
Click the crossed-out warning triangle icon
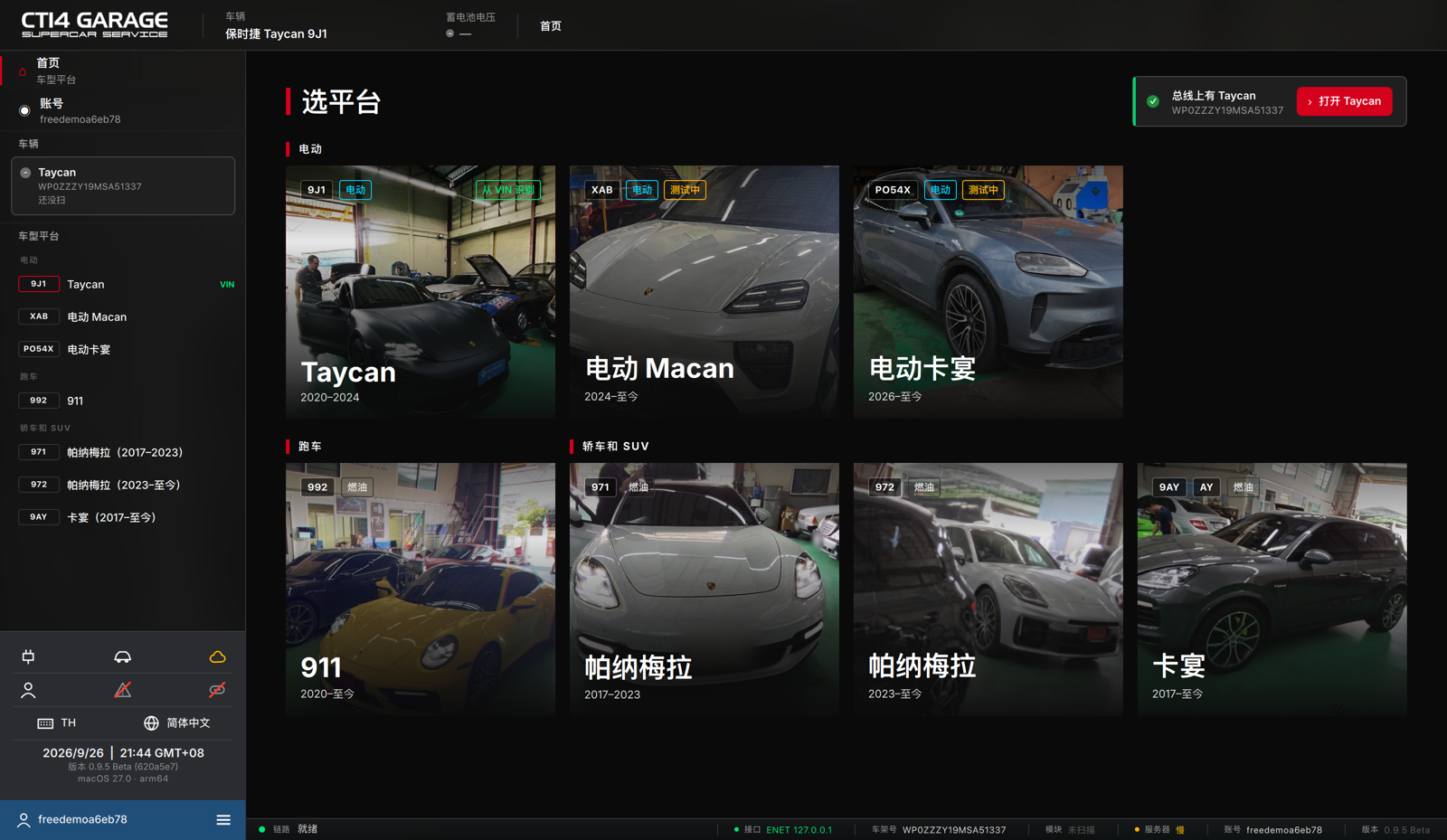pos(122,690)
